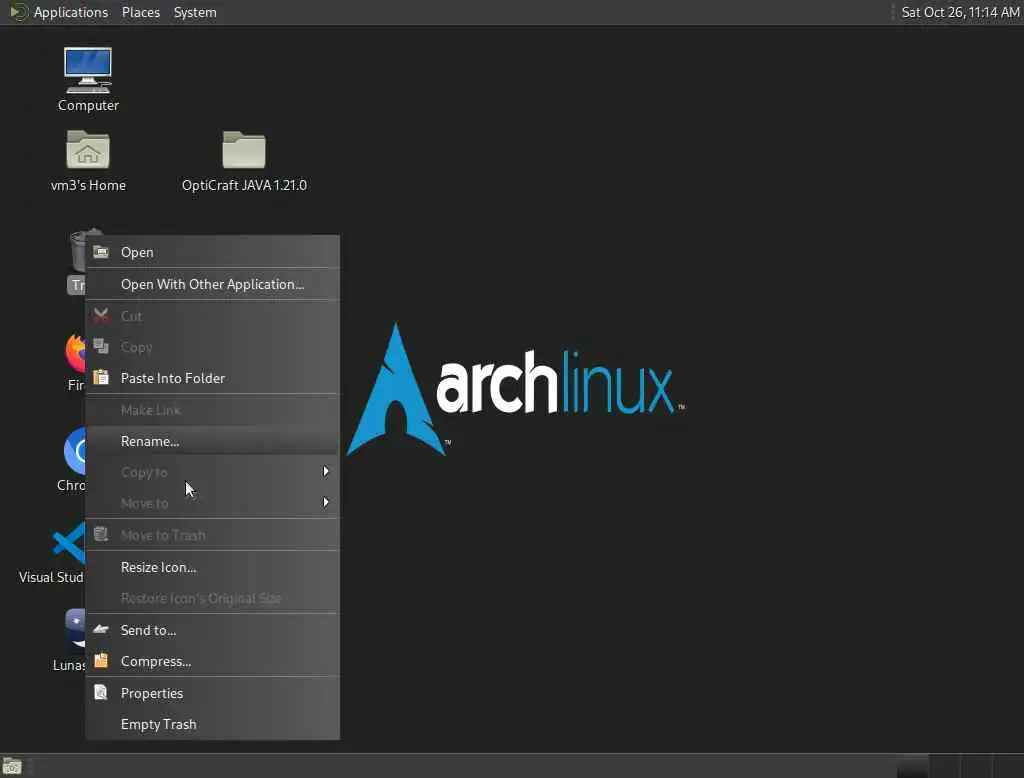Choose Compress... menu entry

click(212, 661)
